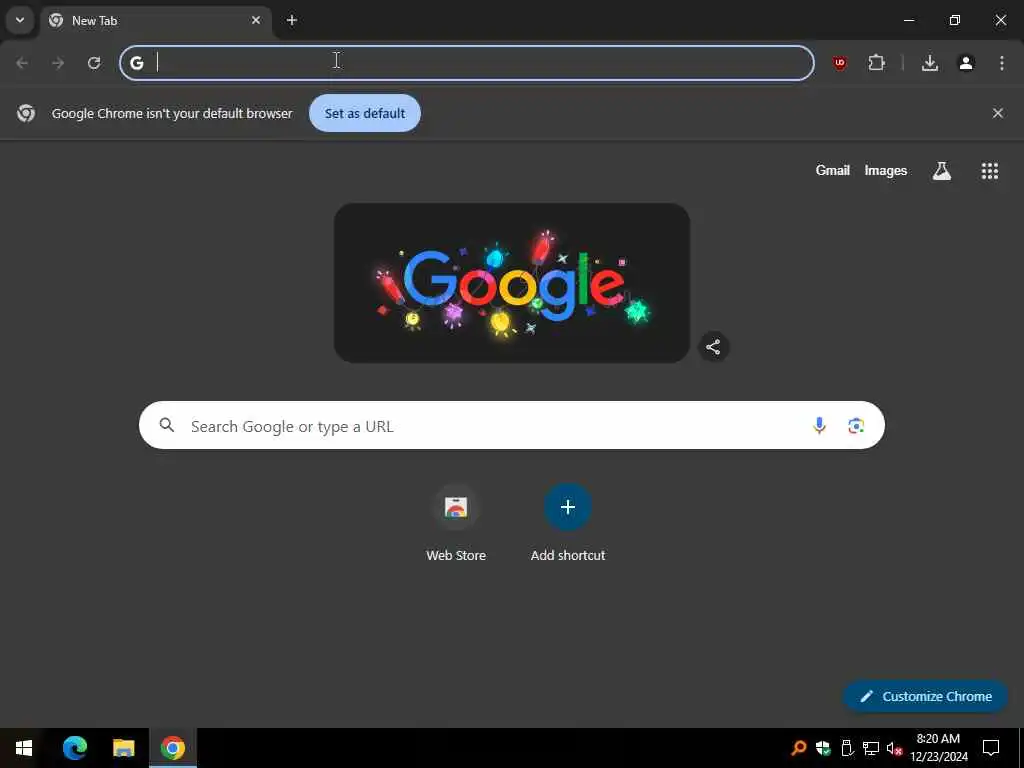Screen dimensions: 1024x768
Task: Click the Add shortcut label text
Action: click(568, 555)
